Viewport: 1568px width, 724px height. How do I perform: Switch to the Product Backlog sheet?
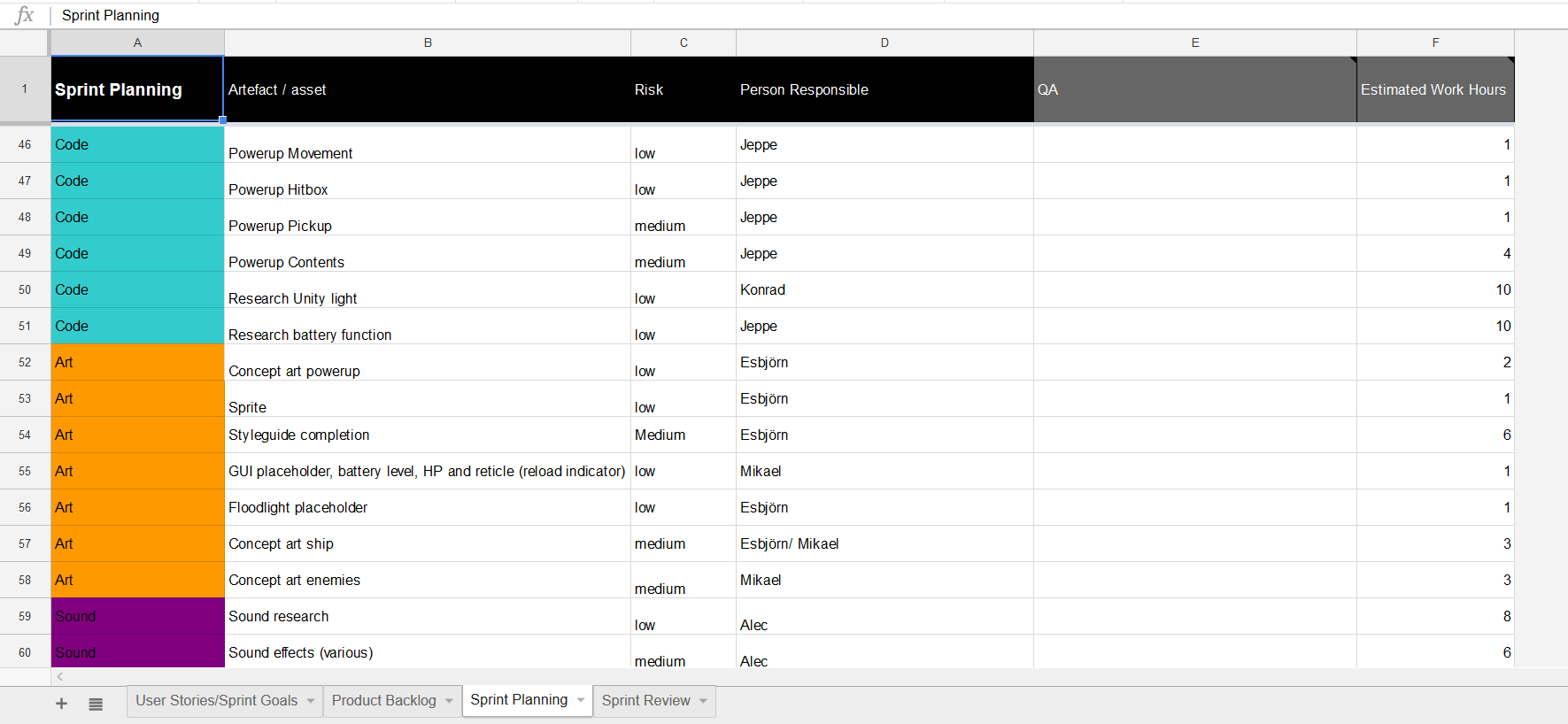(x=383, y=701)
